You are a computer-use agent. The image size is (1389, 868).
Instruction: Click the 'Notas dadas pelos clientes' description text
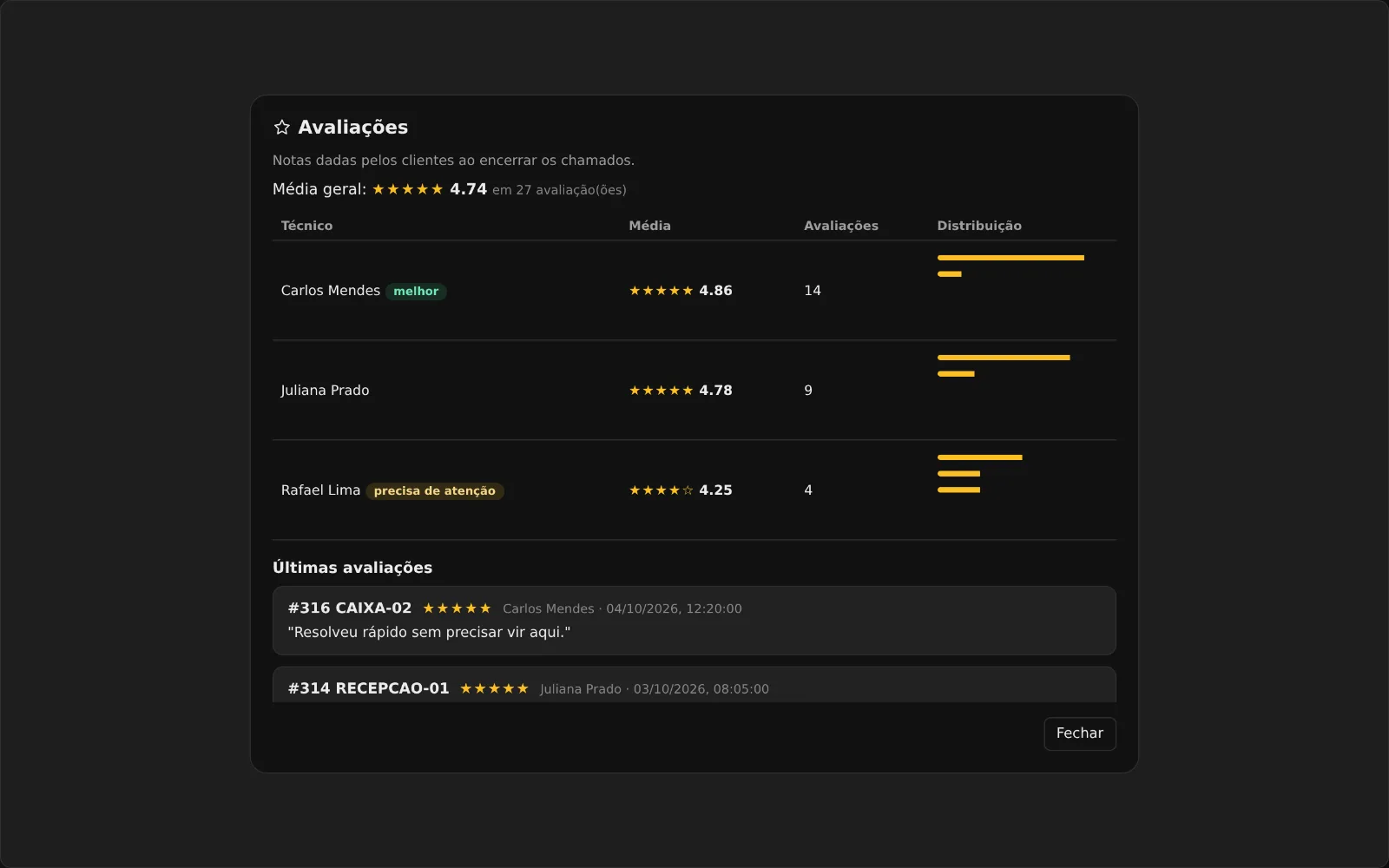pyautogui.click(x=453, y=161)
